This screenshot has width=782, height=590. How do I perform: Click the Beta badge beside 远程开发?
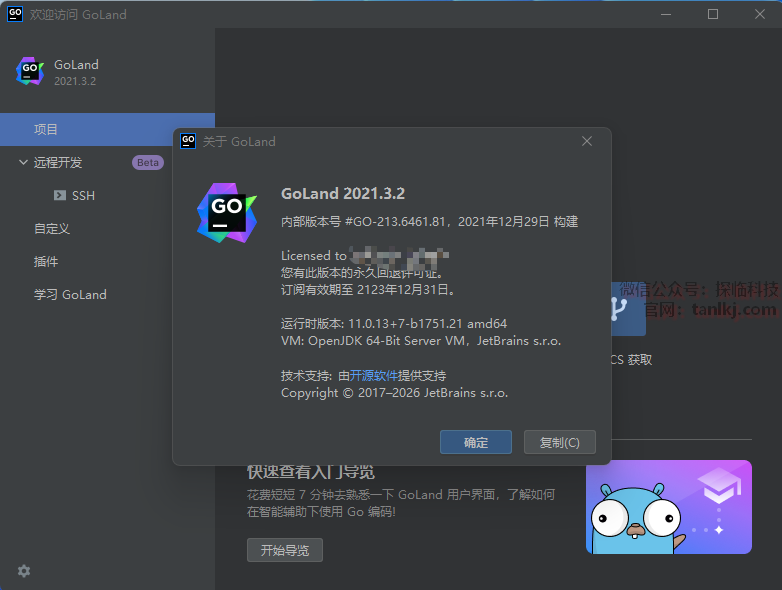click(x=148, y=163)
